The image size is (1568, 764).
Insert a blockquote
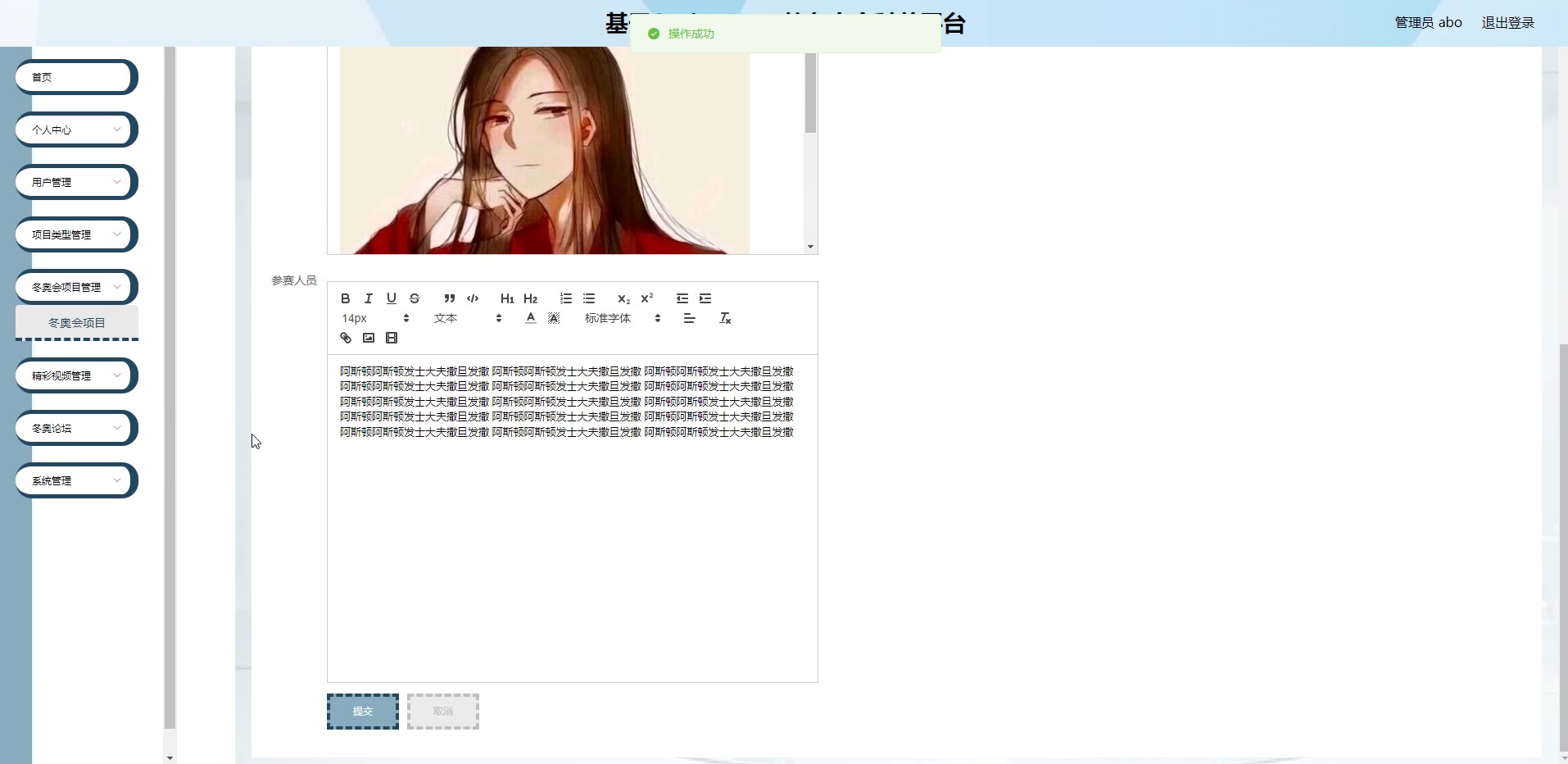(x=449, y=298)
